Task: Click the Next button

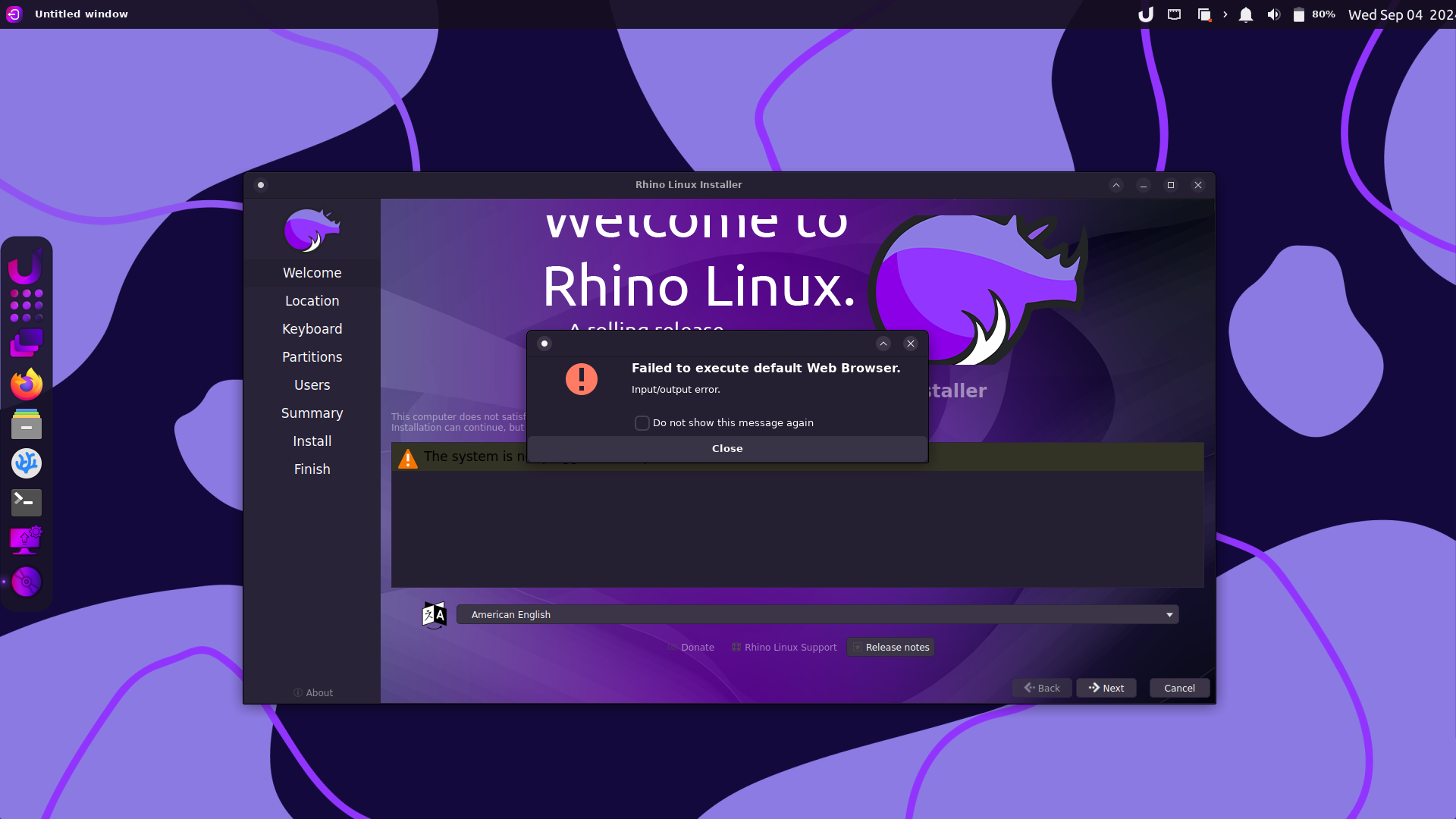Action: 1106,688
